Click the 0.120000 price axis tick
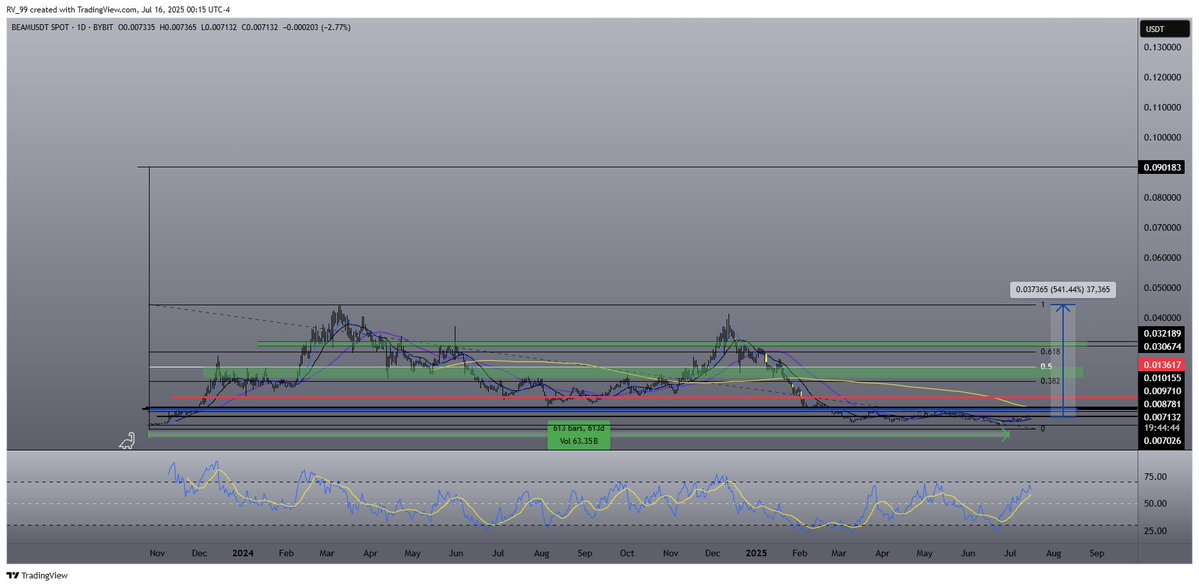The width and height of the screenshot is (1199, 587). coord(1160,77)
